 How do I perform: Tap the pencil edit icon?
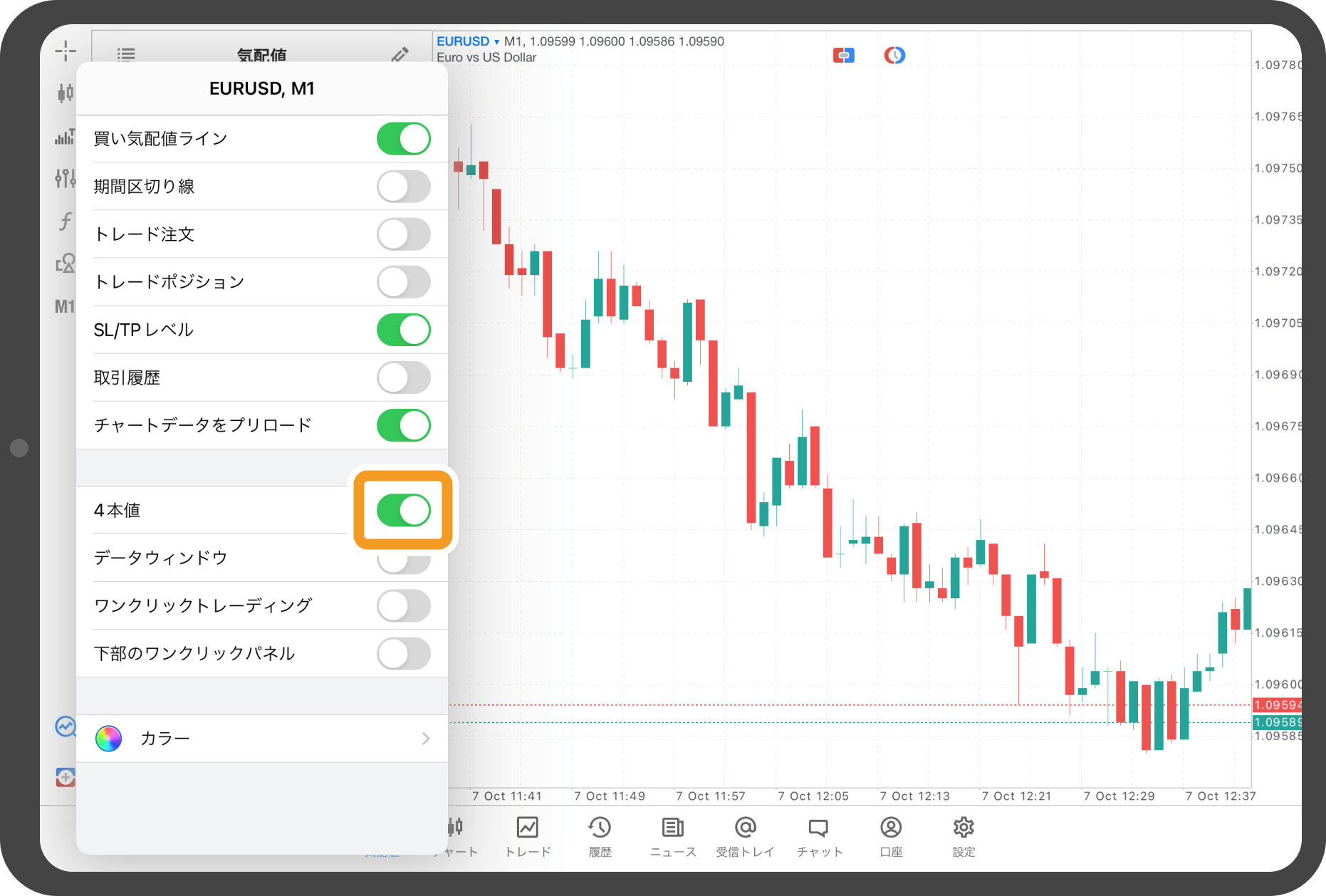[400, 54]
